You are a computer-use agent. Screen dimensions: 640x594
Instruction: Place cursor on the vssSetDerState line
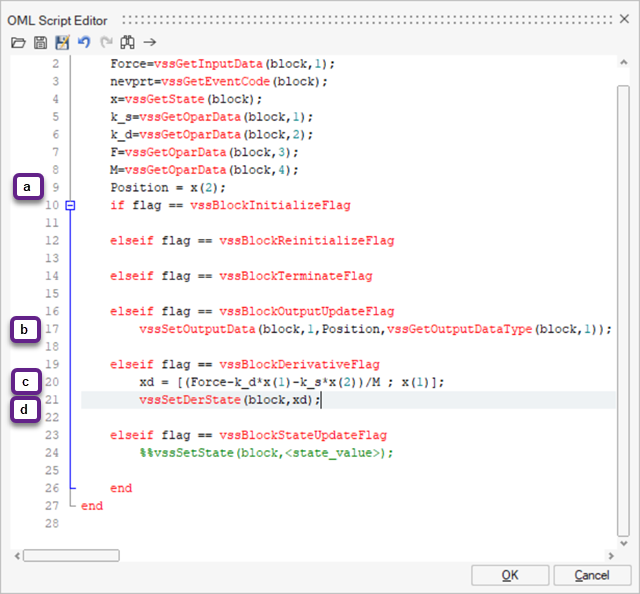pyautogui.click(x=230, y=399)
